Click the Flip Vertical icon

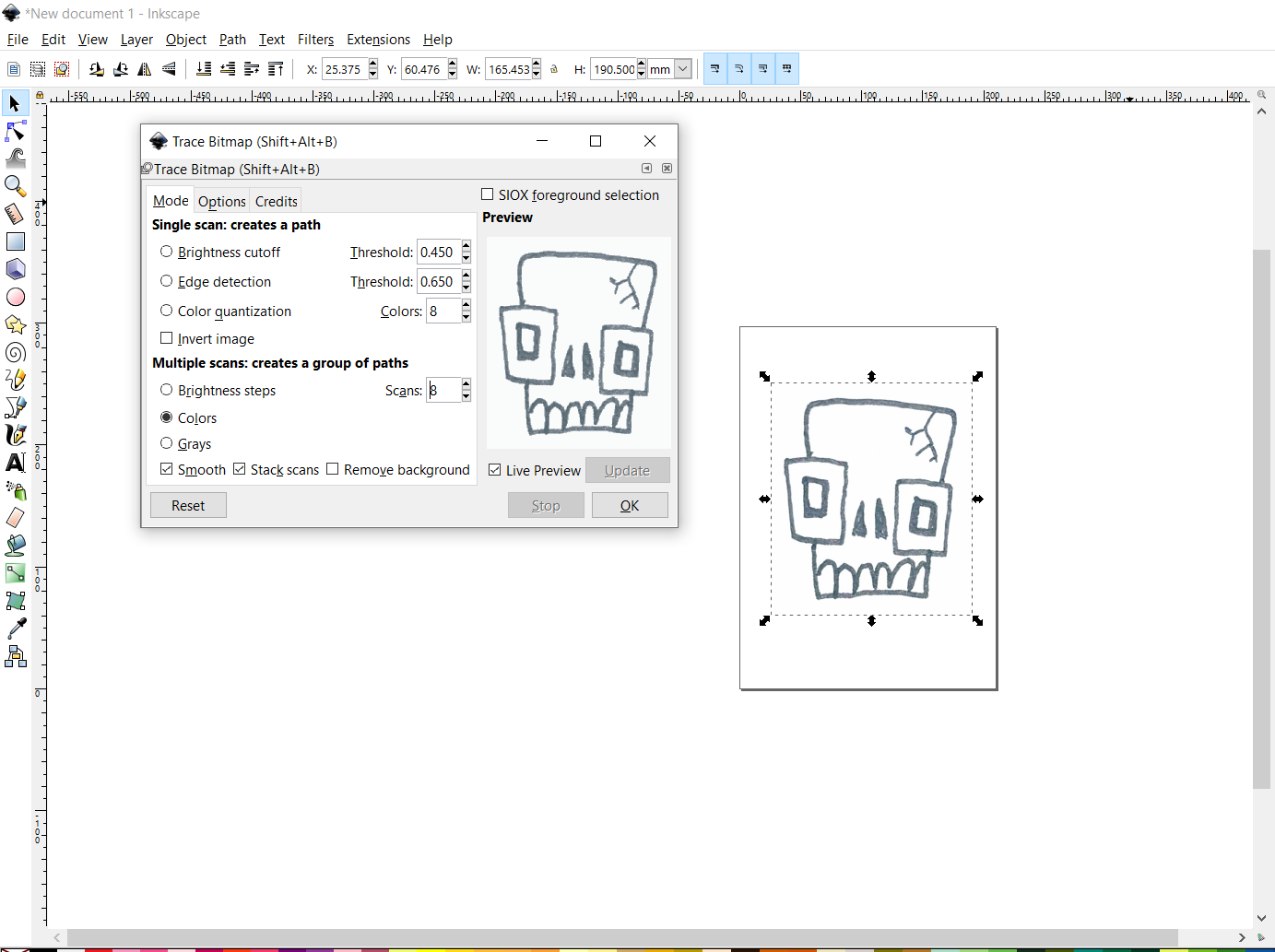tap(169, 69)
